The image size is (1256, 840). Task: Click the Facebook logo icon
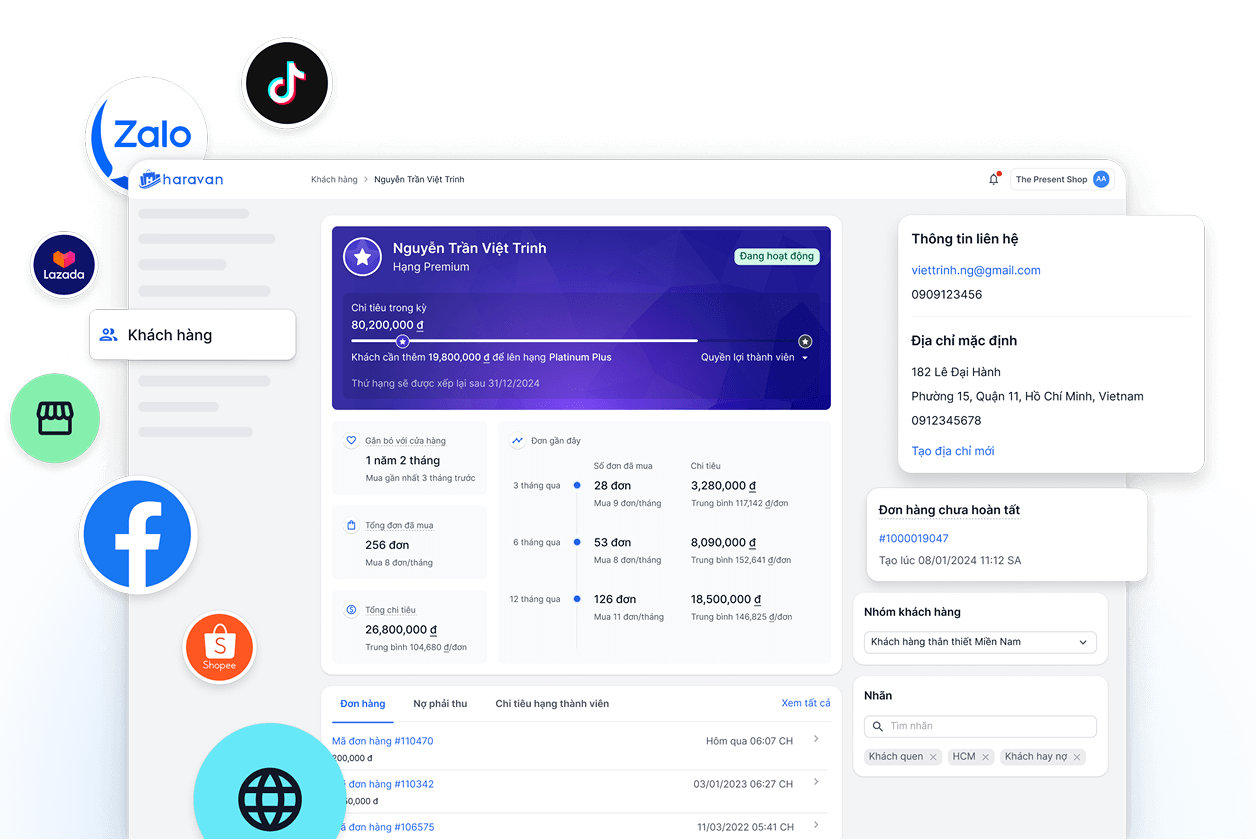click(137, 535)
